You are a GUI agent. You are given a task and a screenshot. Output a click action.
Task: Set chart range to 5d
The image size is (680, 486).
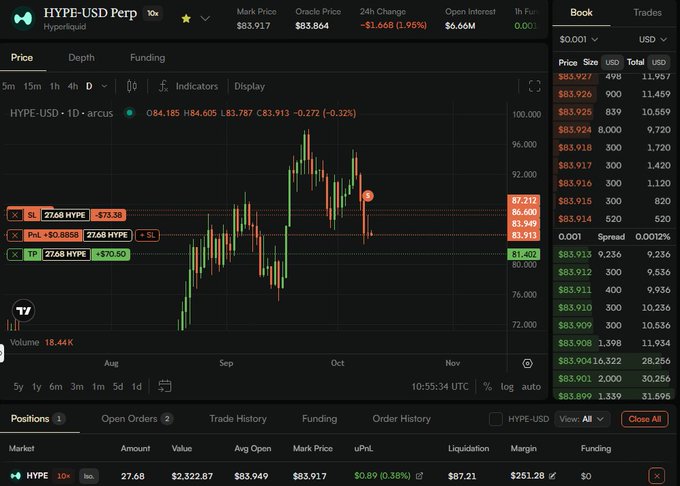[x=118, y=386]
